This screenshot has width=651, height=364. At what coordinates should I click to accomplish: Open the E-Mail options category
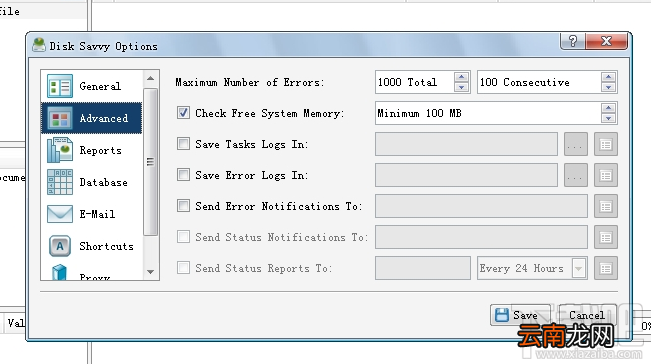91,214
